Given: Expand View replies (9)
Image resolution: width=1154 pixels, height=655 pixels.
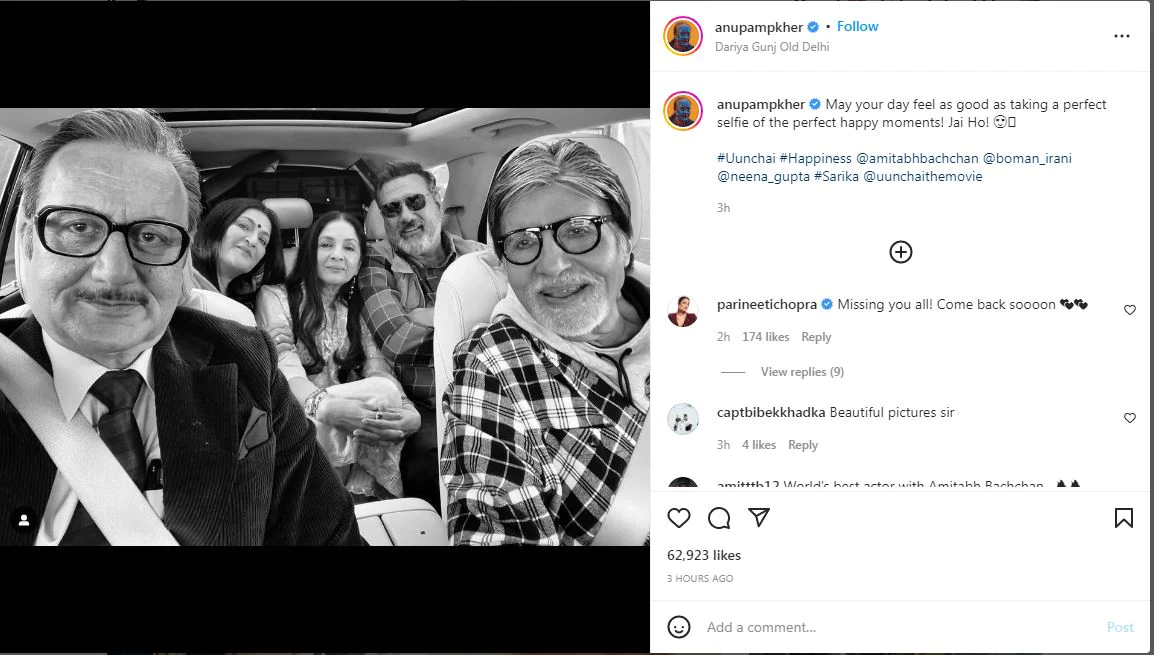Looking at the screenshot, I should coord(802,372).
